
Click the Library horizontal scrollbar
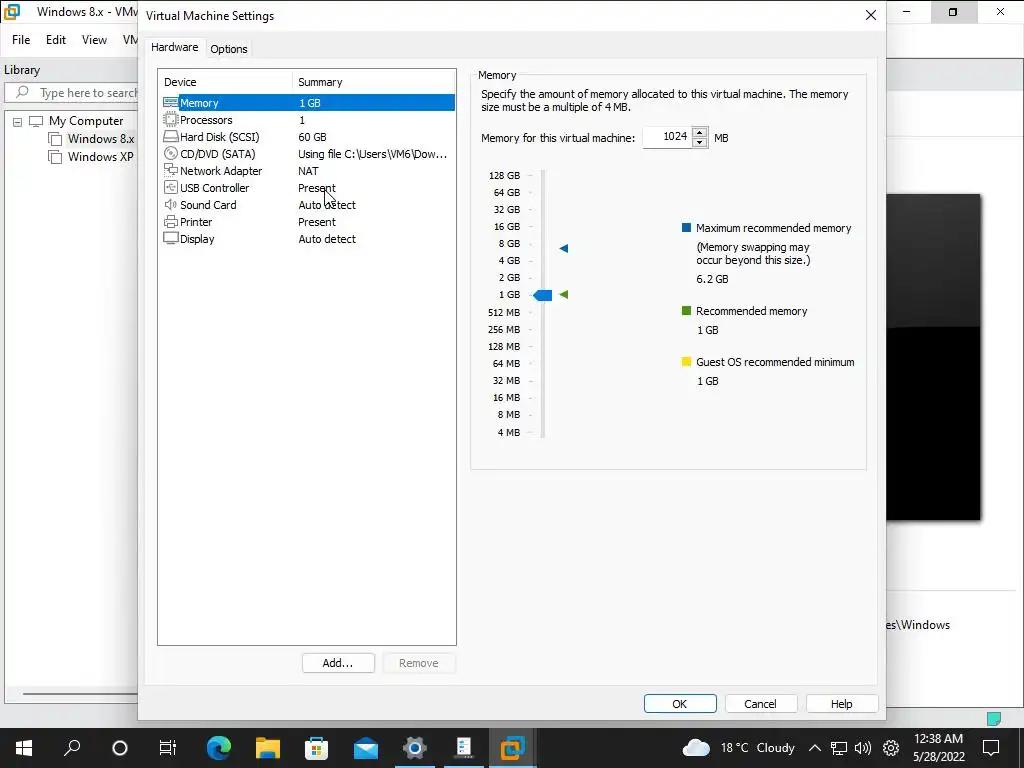pos(80,694)
